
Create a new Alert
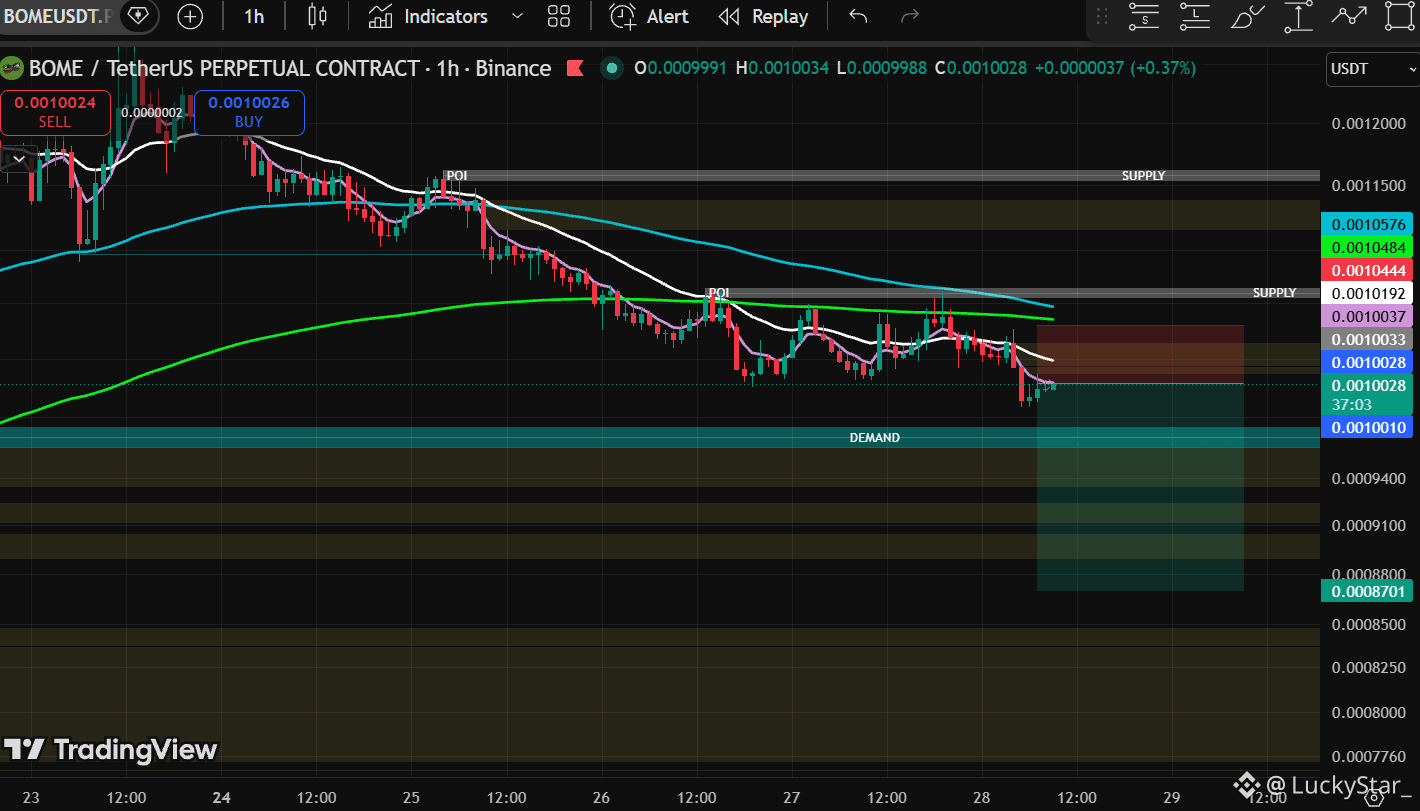pyautogui.click(x=650, y=16)
